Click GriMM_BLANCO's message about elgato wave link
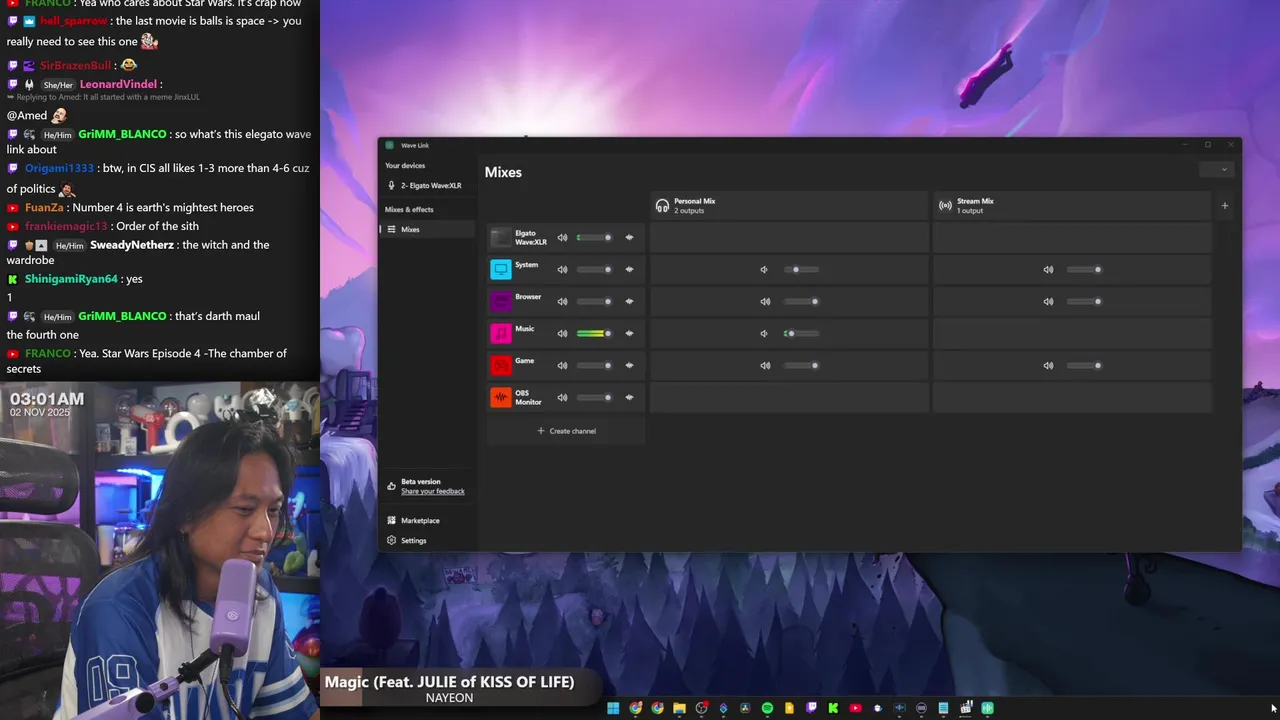 coord(160,141)
